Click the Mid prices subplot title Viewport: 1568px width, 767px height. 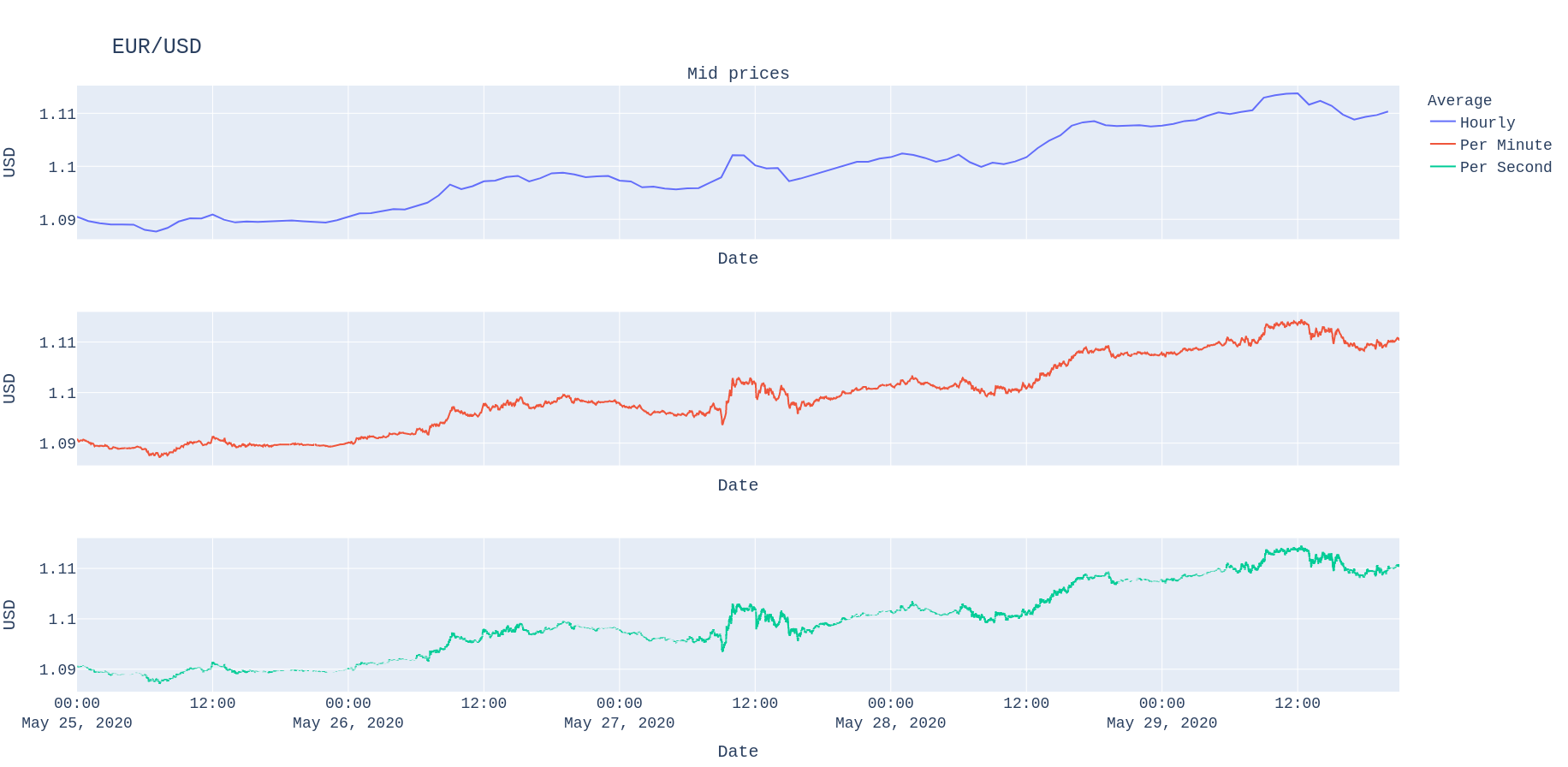tap(738, 74)
